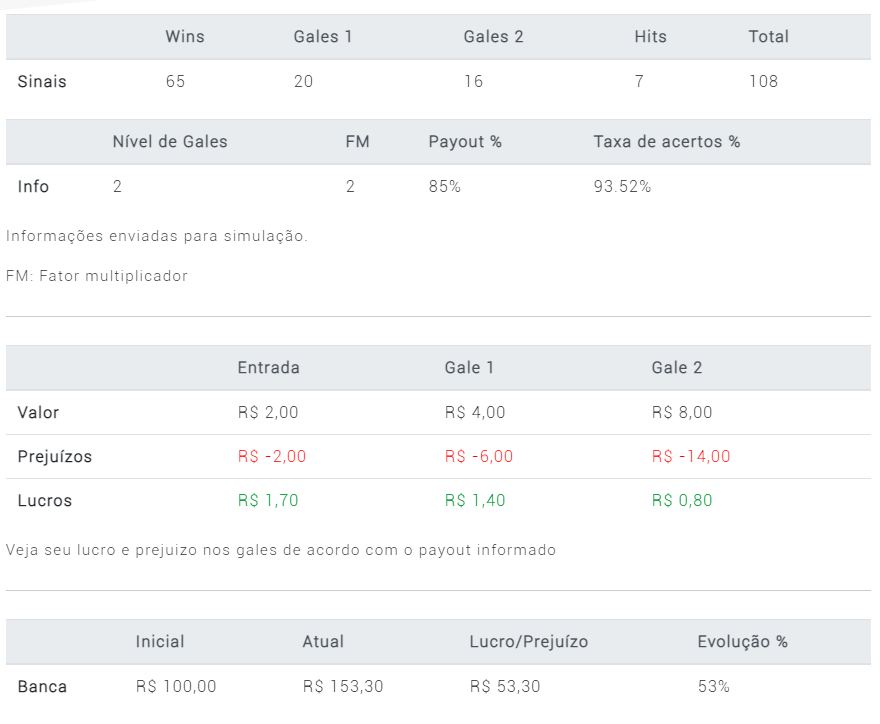This screenshot has height=724, width=880.
Task: Click the Gales 2 column header
Action: pyautogui.click(x=493, y=36)
